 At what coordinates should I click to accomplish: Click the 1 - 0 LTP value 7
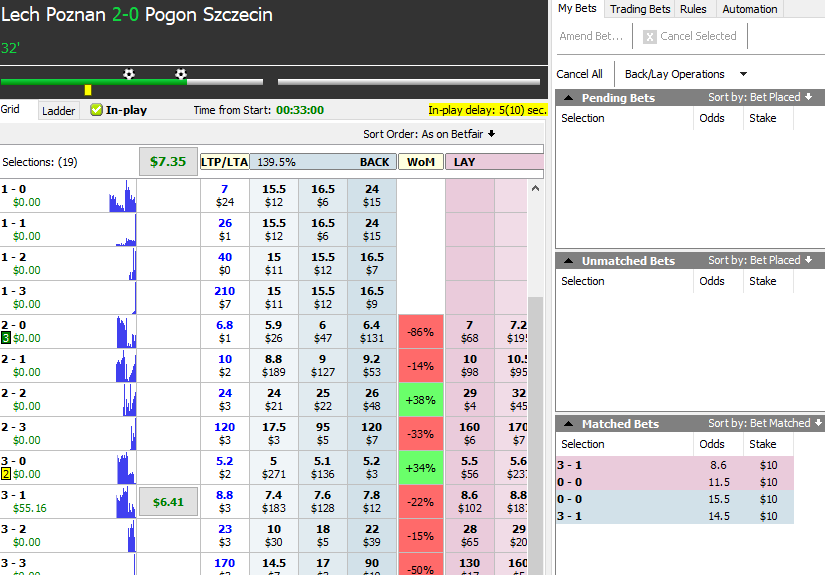(225, 189)
